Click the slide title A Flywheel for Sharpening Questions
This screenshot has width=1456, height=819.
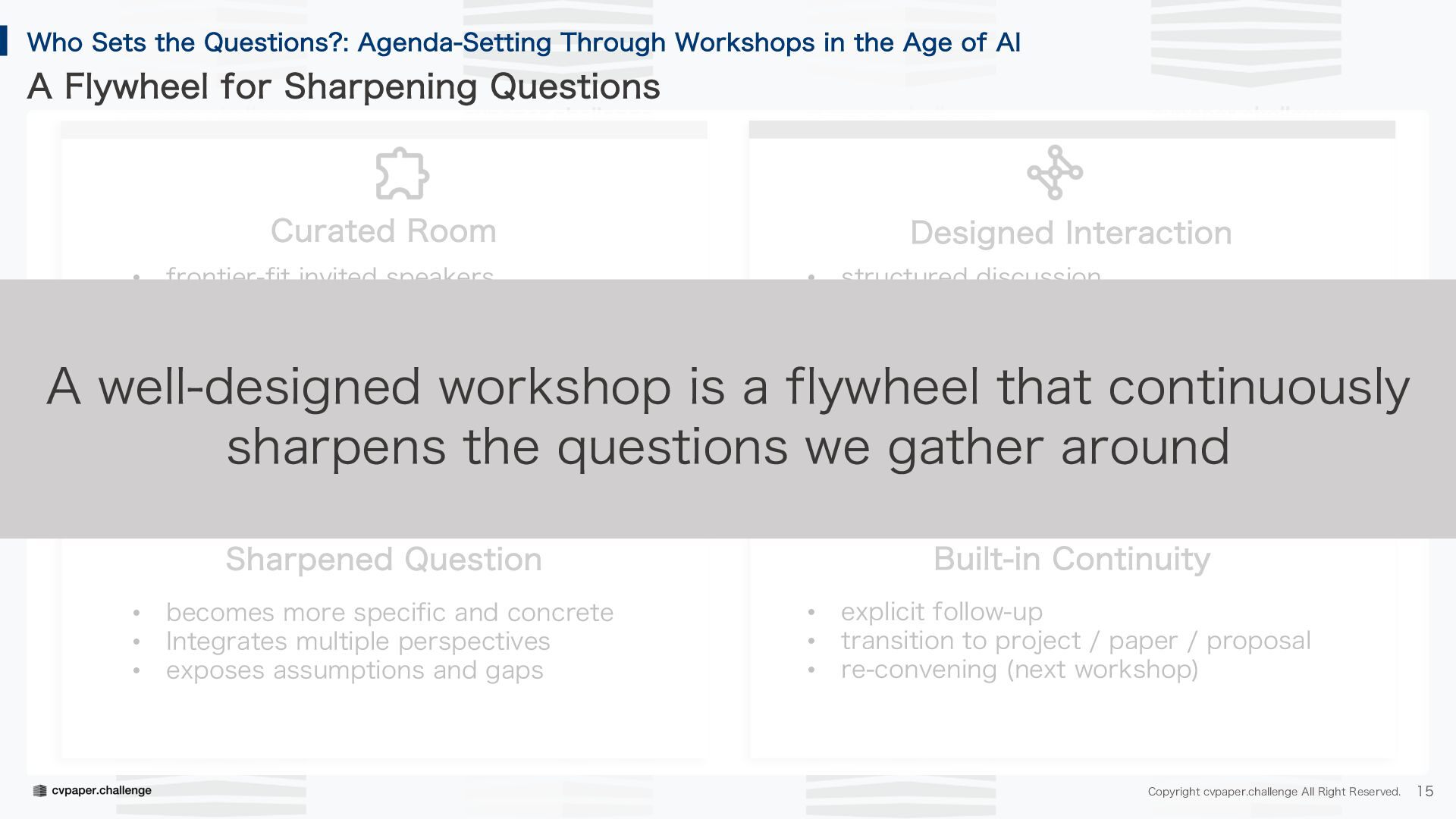(344, 86)
